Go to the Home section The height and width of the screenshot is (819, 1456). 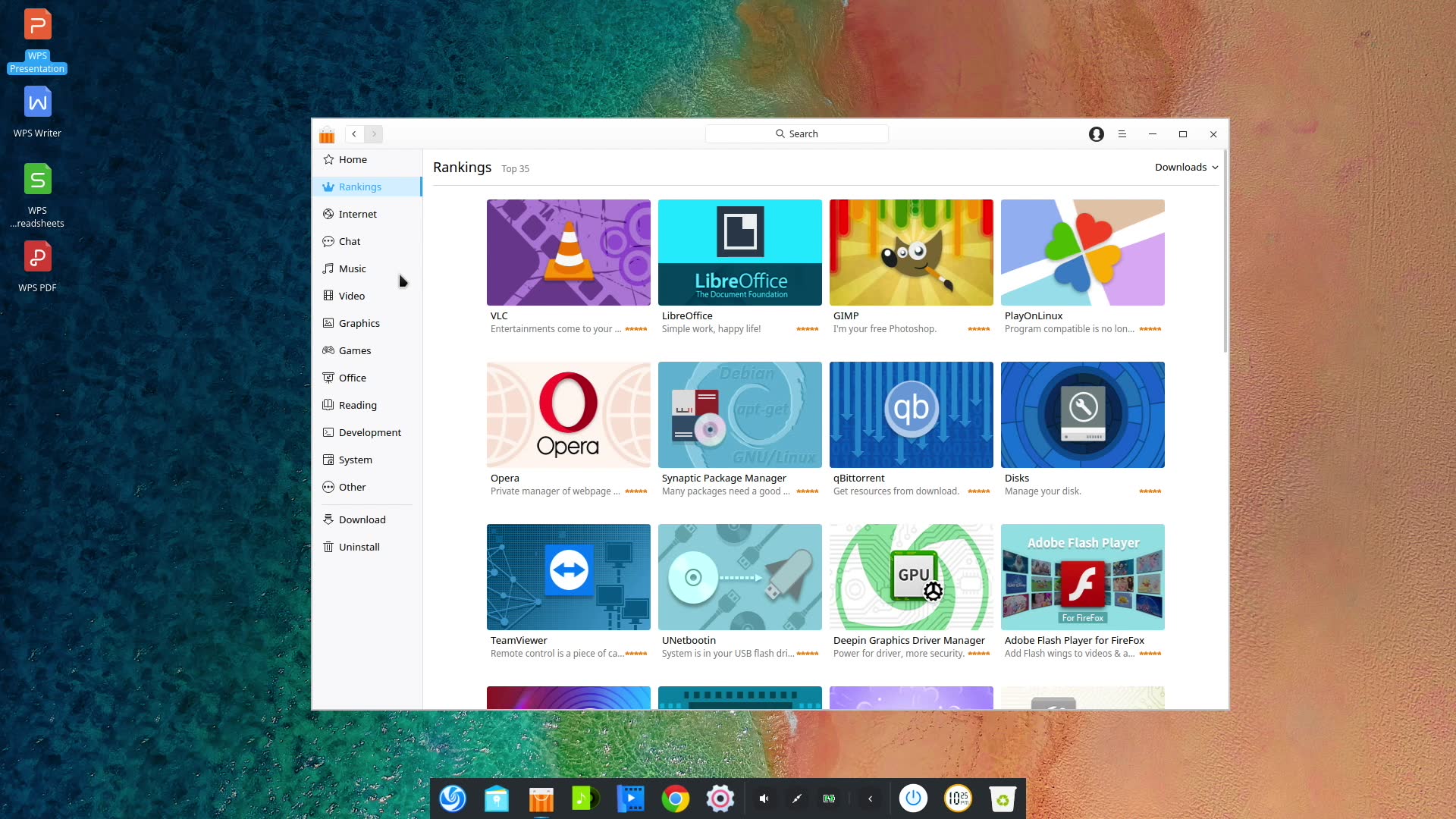(x=367, y=159)
